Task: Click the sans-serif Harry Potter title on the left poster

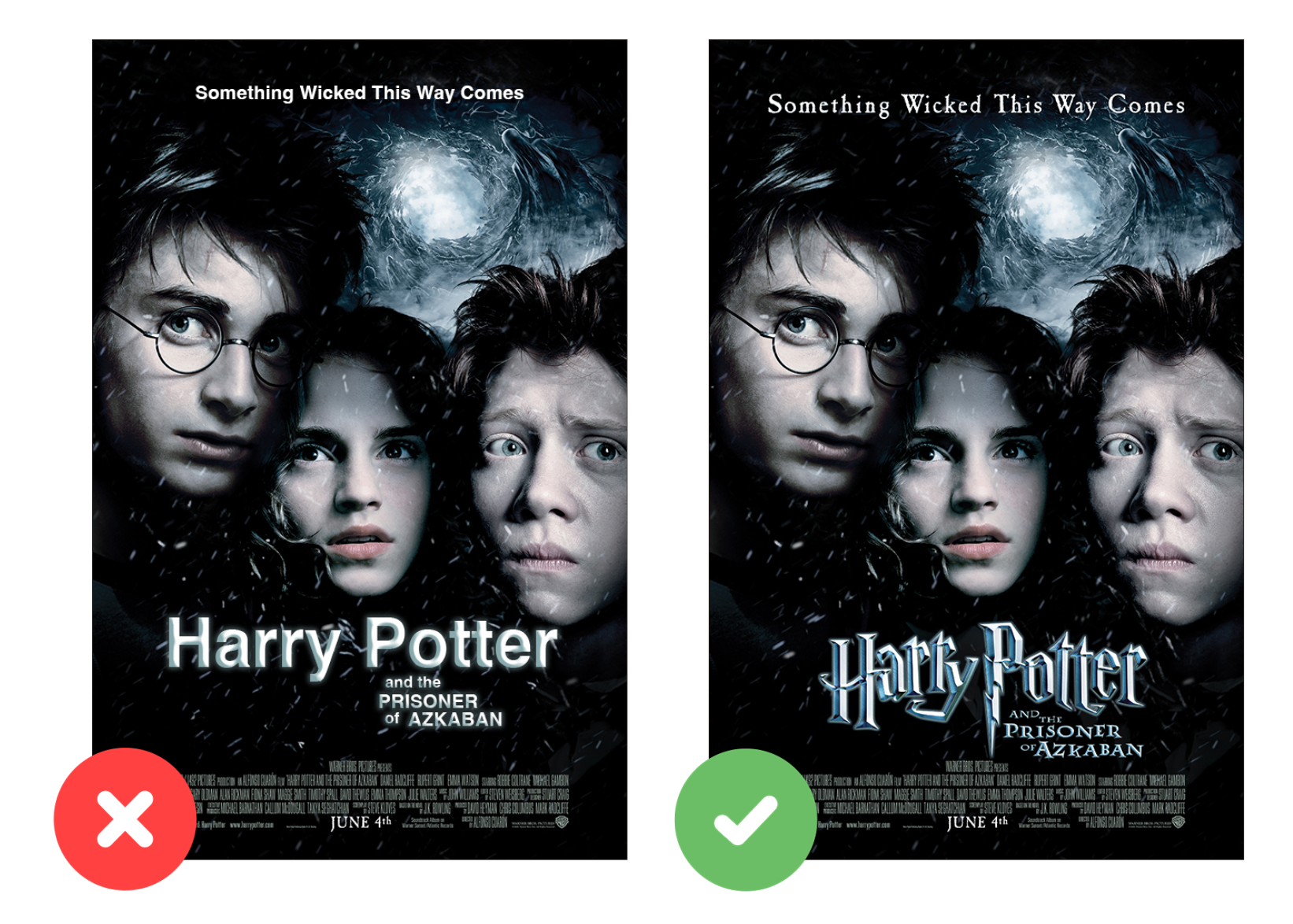Action: (362, 645)
